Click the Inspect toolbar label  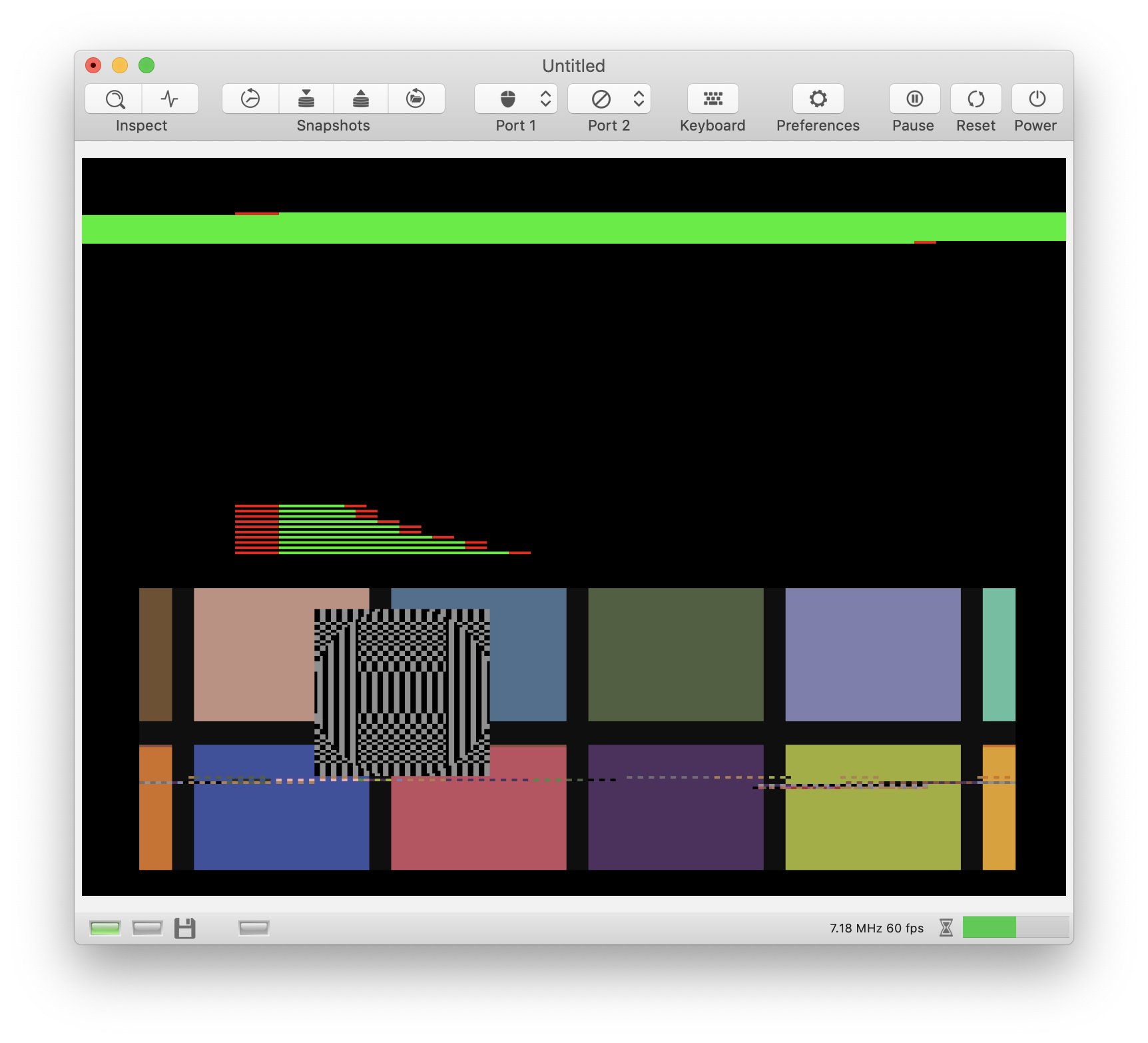(141, 126)
